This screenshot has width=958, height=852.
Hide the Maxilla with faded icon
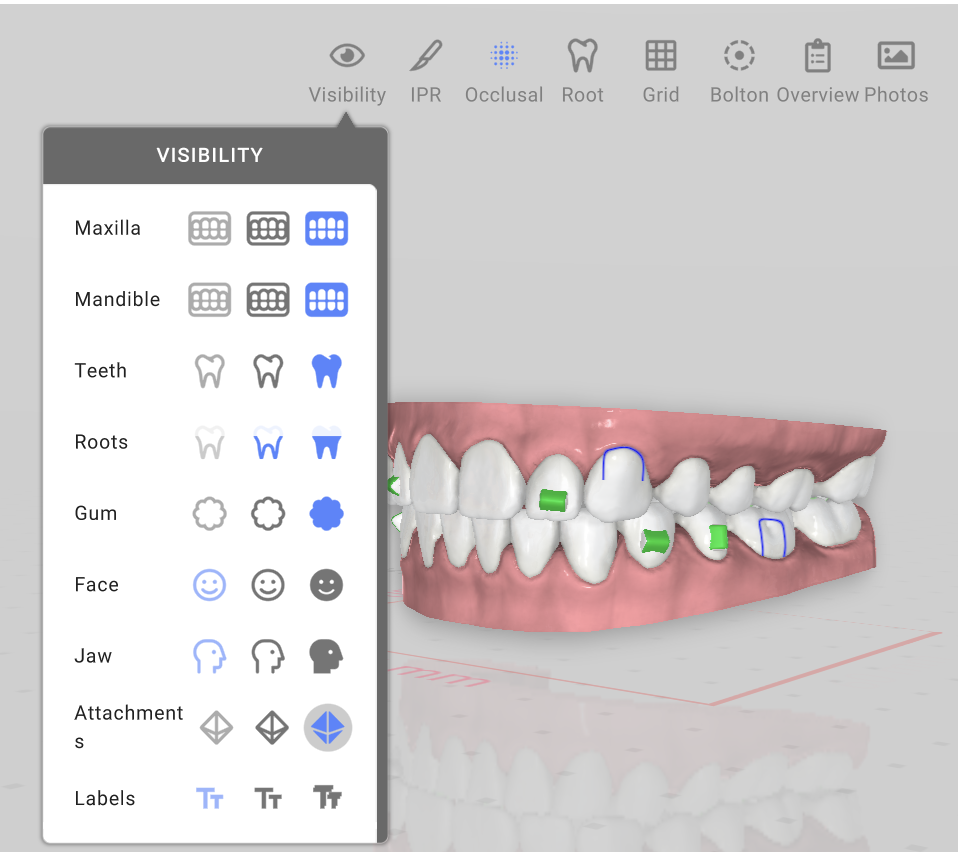click(210, 228)
